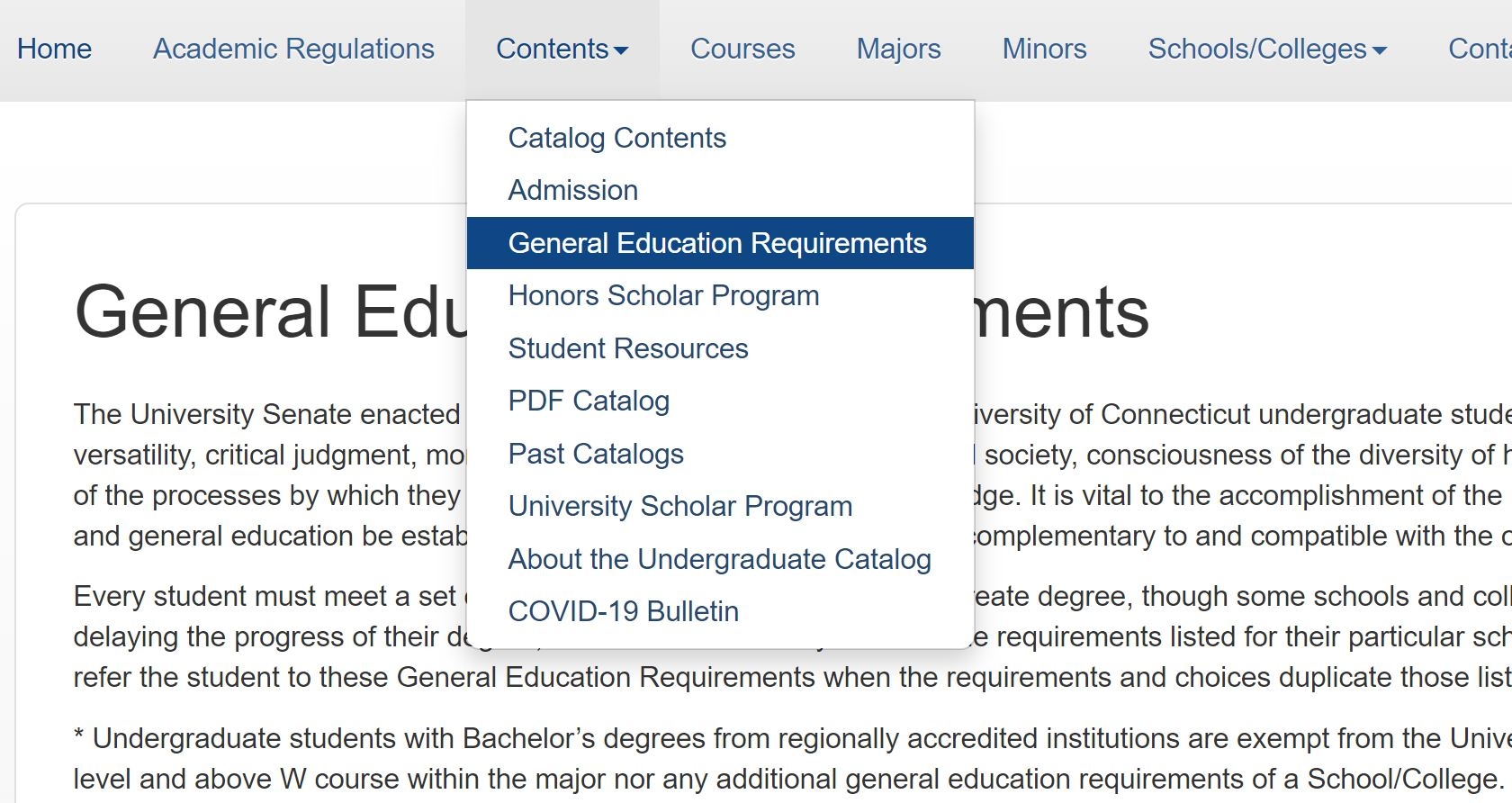Select highlighted General Education Requirements entry

click(716, 243)
